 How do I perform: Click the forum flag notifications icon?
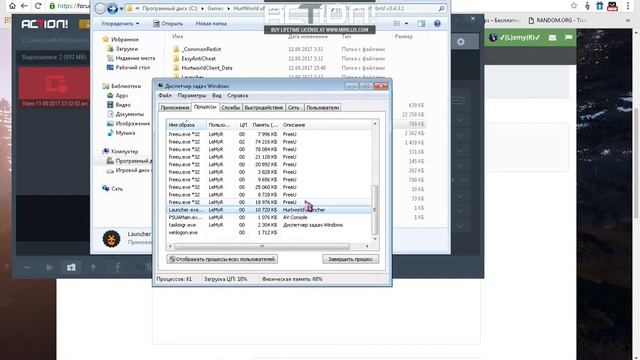569,38
